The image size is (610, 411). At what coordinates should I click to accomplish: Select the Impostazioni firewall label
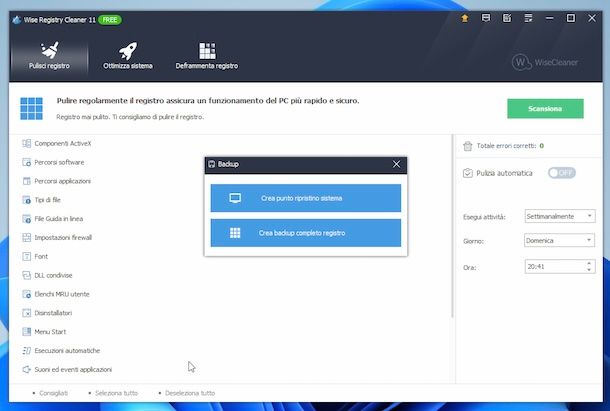pos(63,237)
